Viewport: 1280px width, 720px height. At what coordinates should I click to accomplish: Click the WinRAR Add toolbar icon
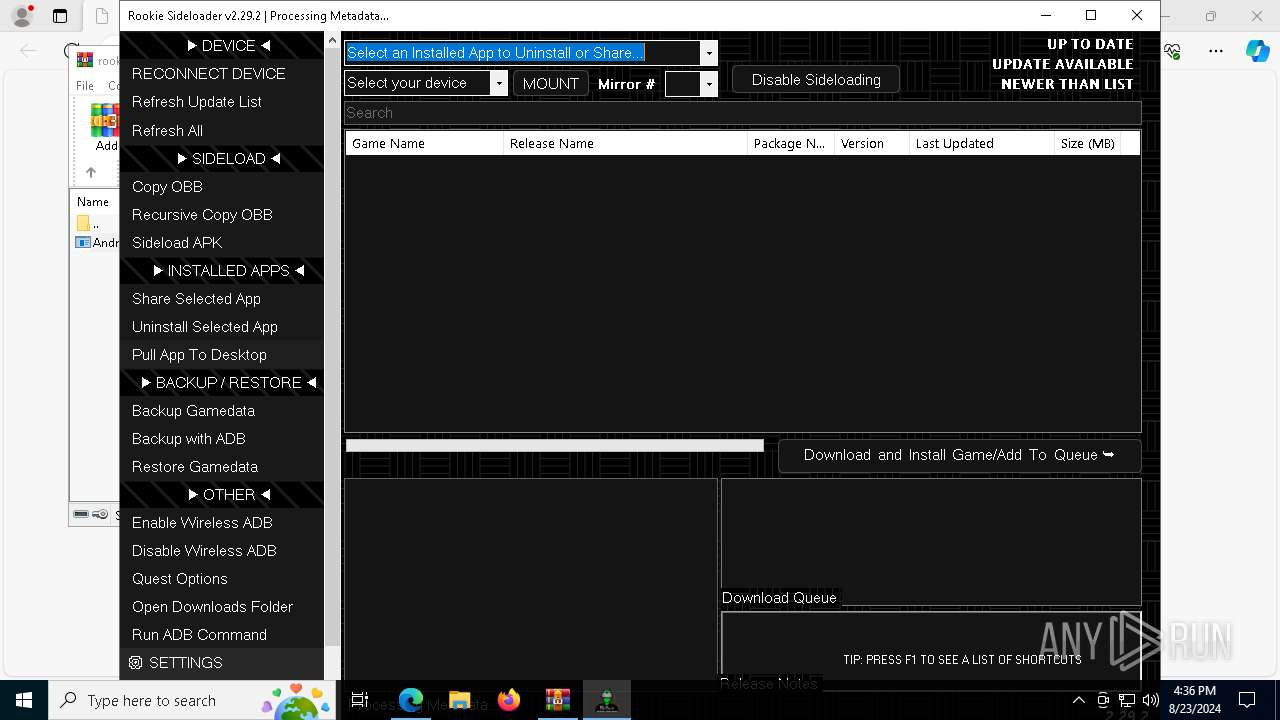[105, 127]
